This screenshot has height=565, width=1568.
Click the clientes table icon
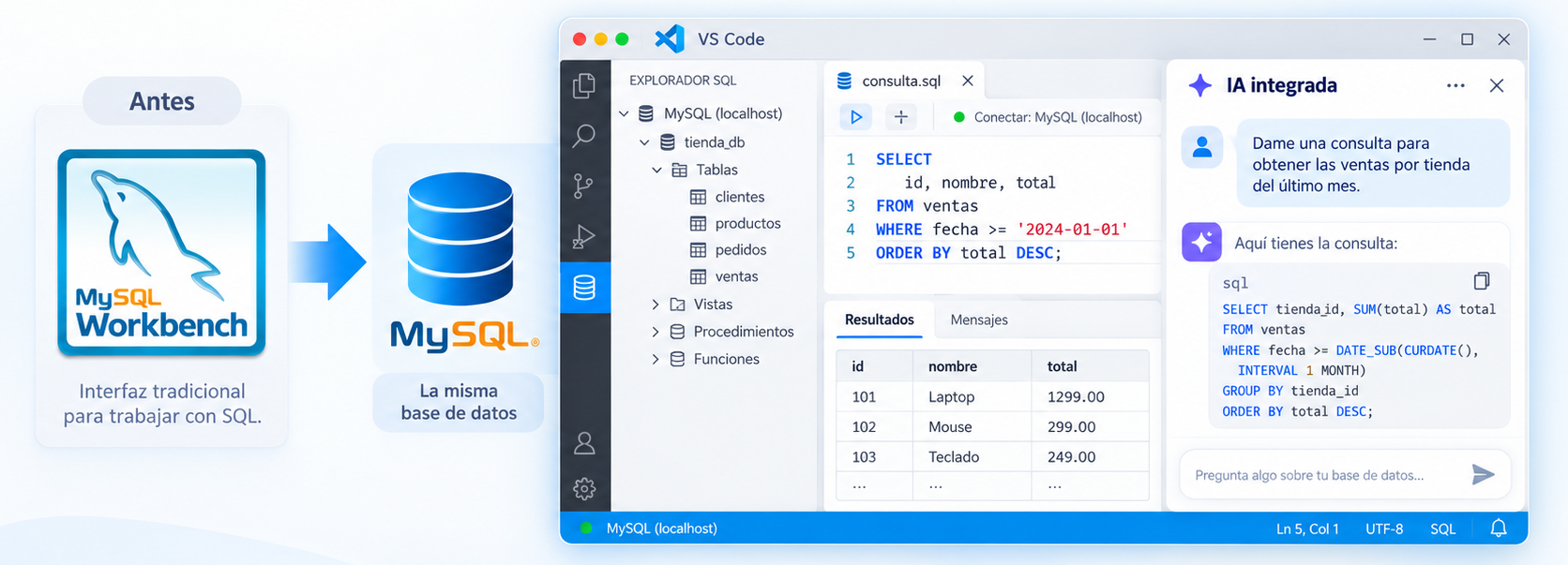[x=699, y=197]
